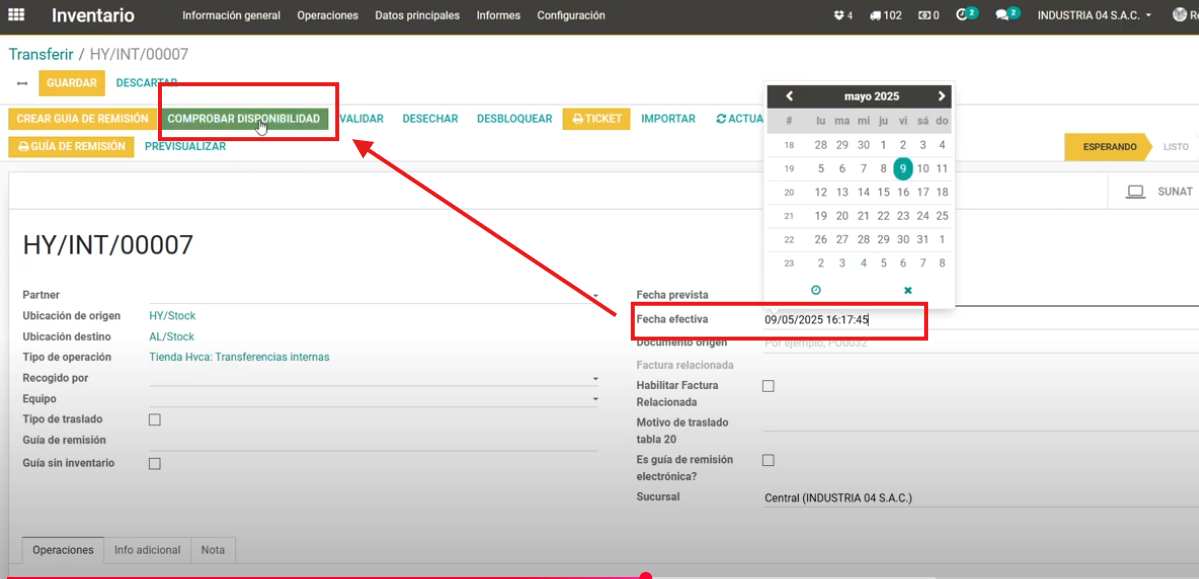Close the date picker with X icon
The width and height of the screenshot is (1199, 579).
(908, 290)
